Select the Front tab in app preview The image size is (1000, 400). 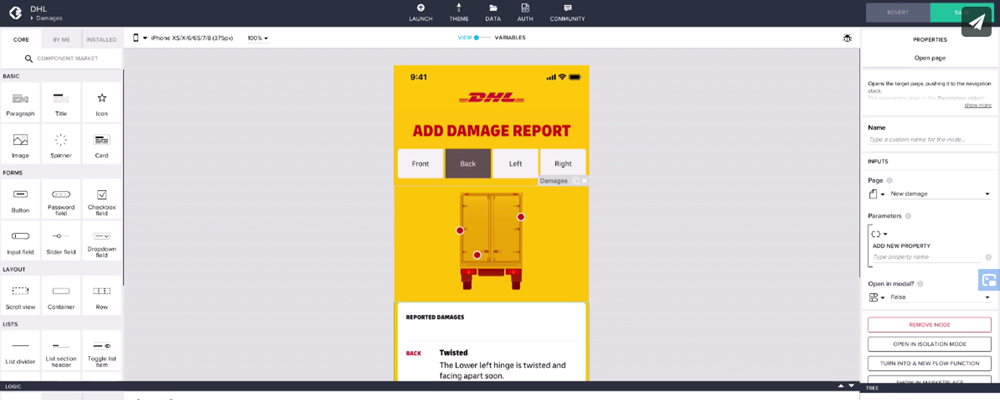[420, 164]
